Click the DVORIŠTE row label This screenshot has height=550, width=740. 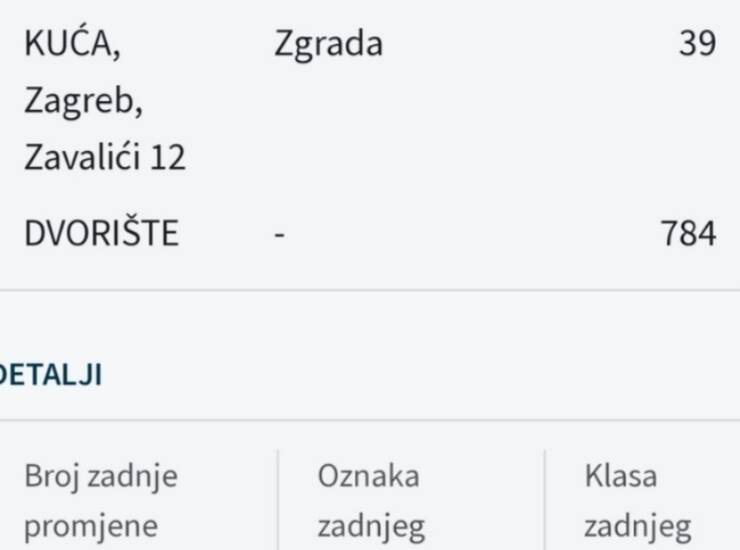[101, 234]
